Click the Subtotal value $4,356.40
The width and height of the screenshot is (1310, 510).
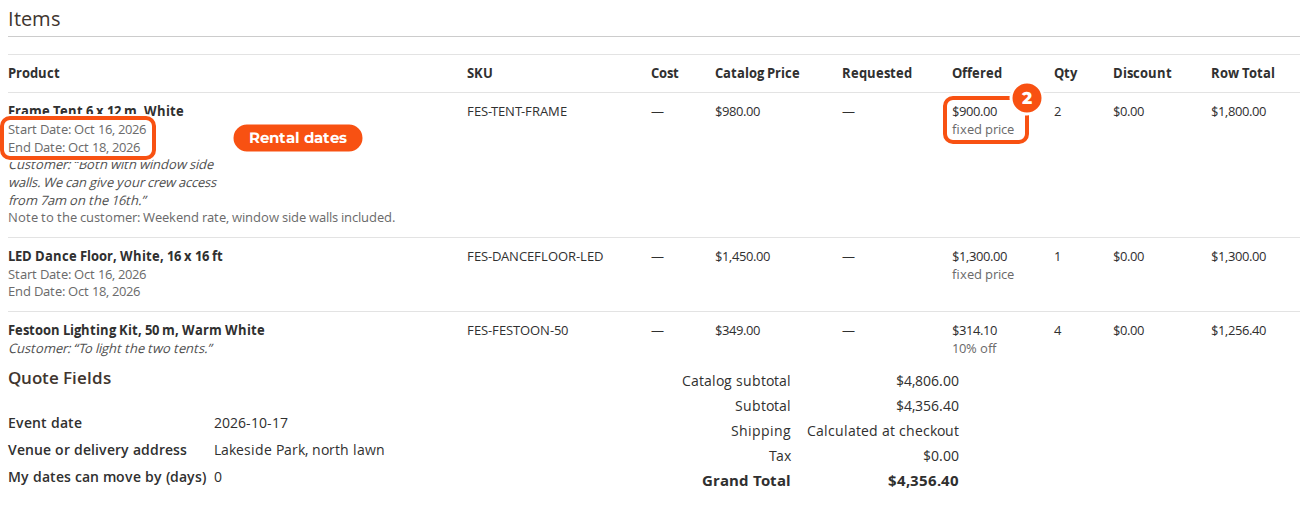coord(927,406)
